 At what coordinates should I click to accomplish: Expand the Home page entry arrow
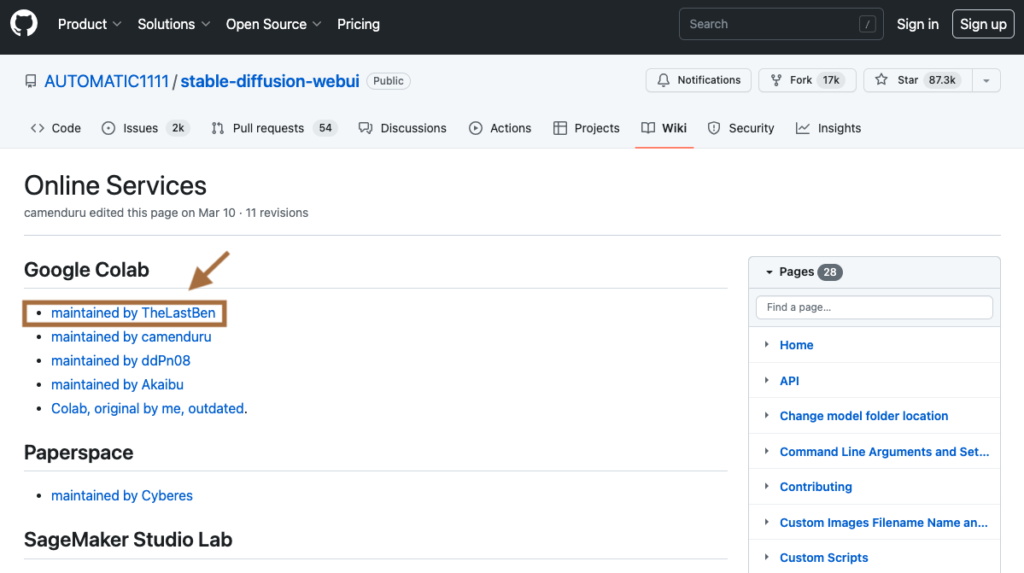[767, 344]
